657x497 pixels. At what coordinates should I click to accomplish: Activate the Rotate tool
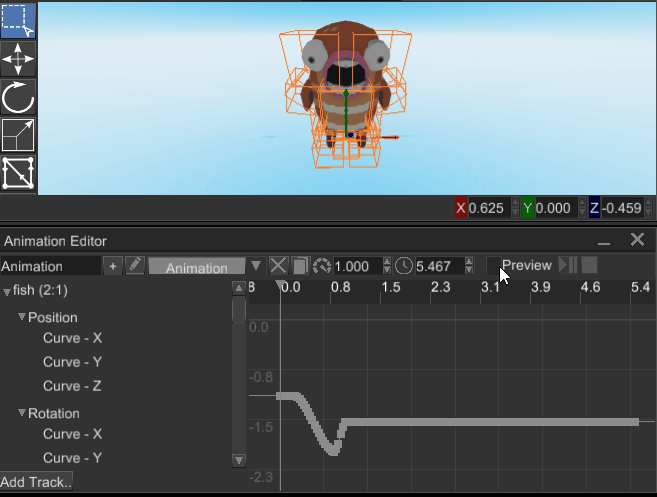19,98
